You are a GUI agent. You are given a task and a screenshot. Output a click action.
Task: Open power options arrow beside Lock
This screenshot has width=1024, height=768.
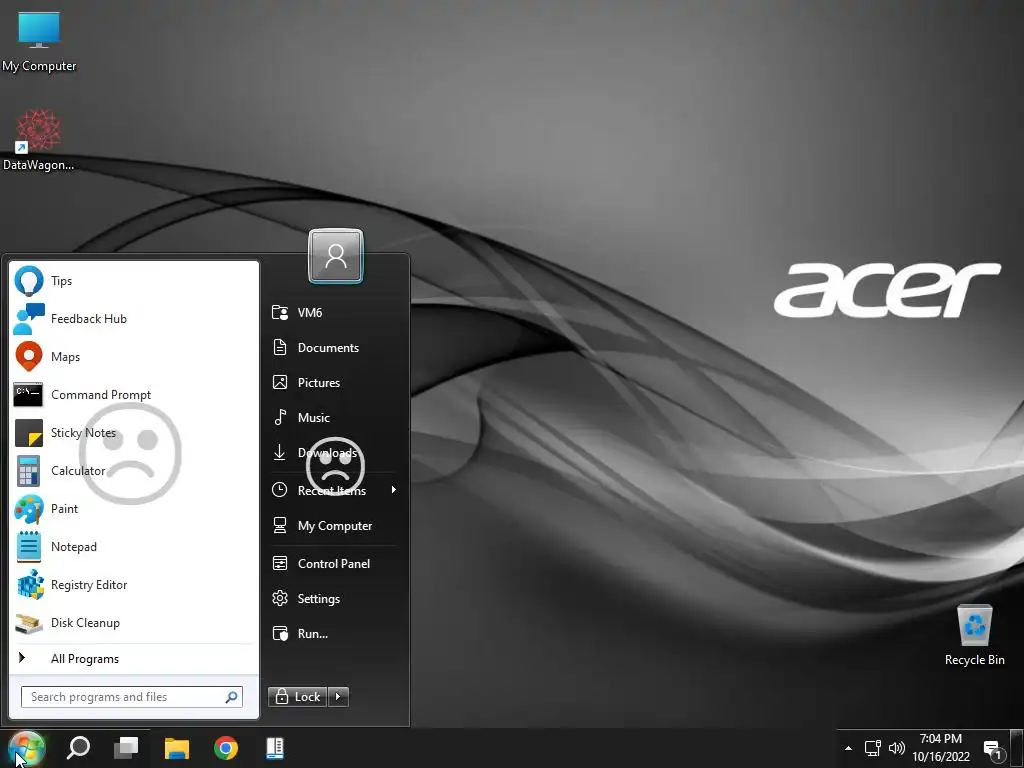(338, 697)
